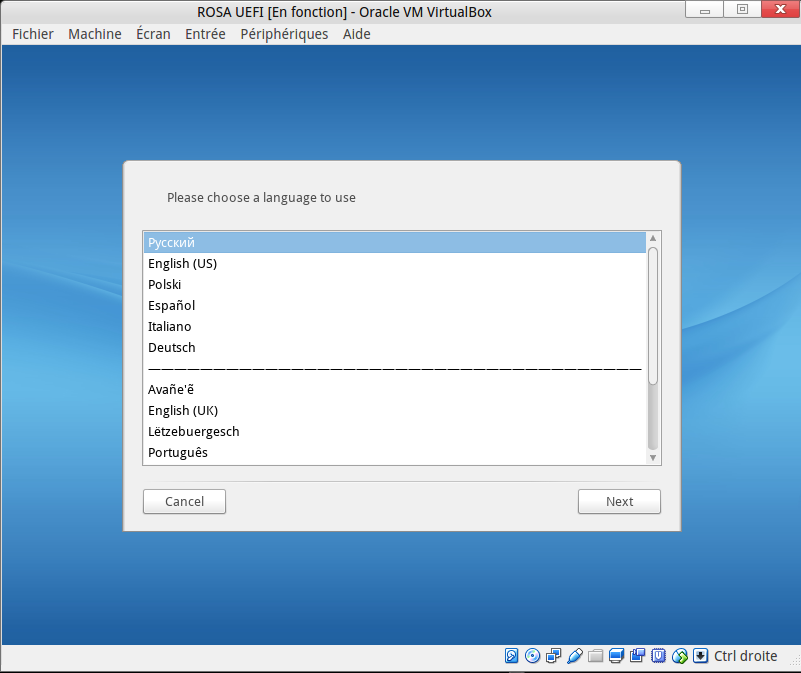
Task: Select Lëtzebuergesch language
Action: (x=395, y=431)
